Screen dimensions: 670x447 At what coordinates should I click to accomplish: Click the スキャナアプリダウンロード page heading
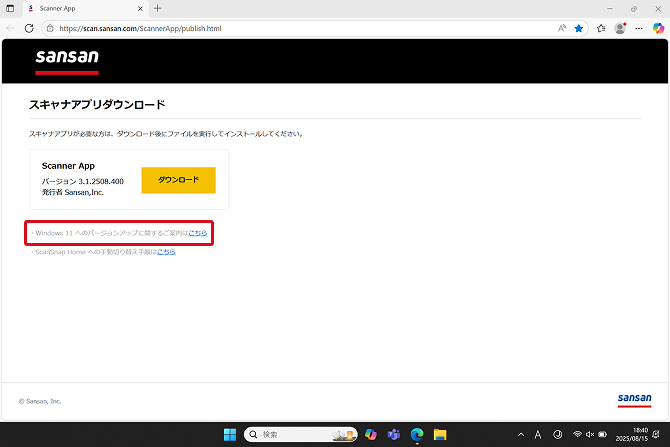point(97,105)
